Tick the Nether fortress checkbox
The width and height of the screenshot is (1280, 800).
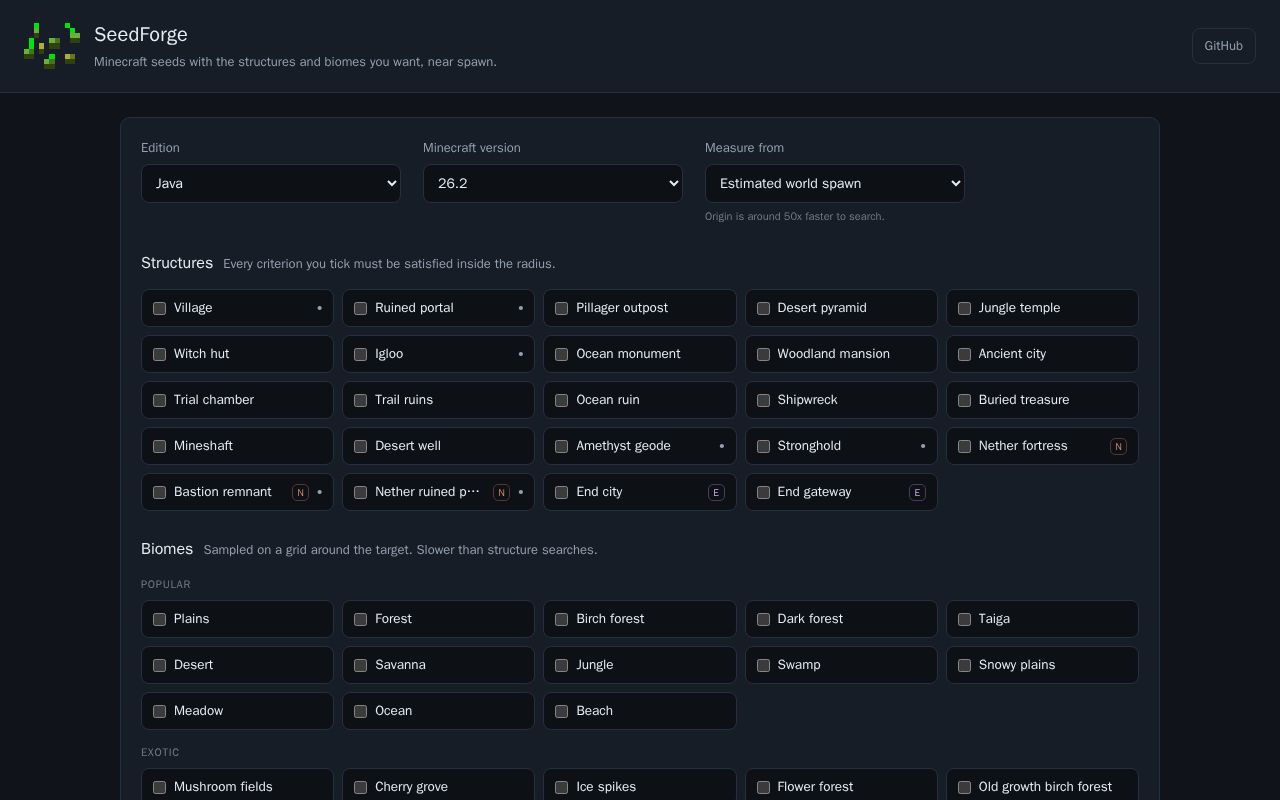(x=964, y=446)
